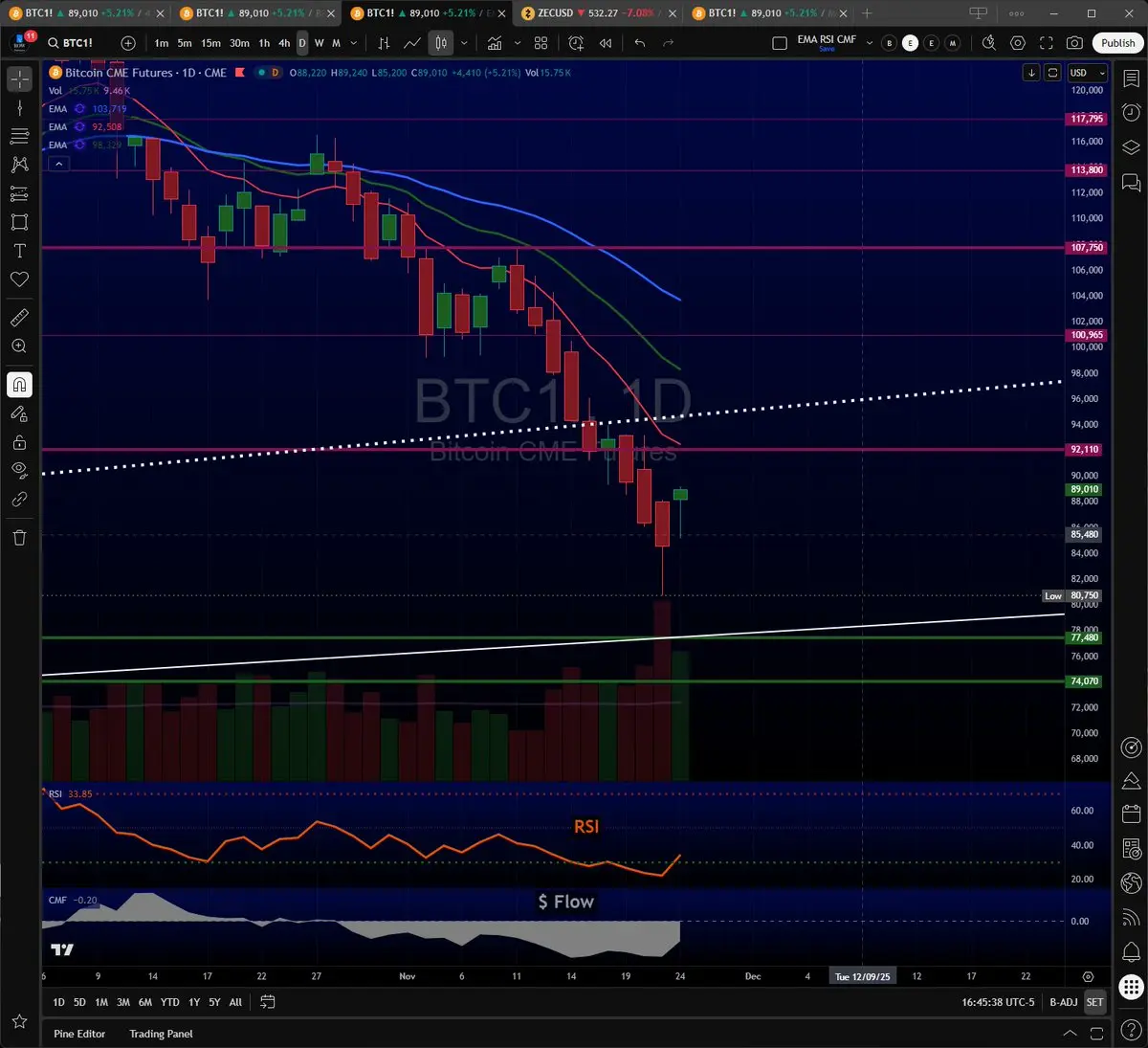Open the layout setup square icon

coord(780,43)
